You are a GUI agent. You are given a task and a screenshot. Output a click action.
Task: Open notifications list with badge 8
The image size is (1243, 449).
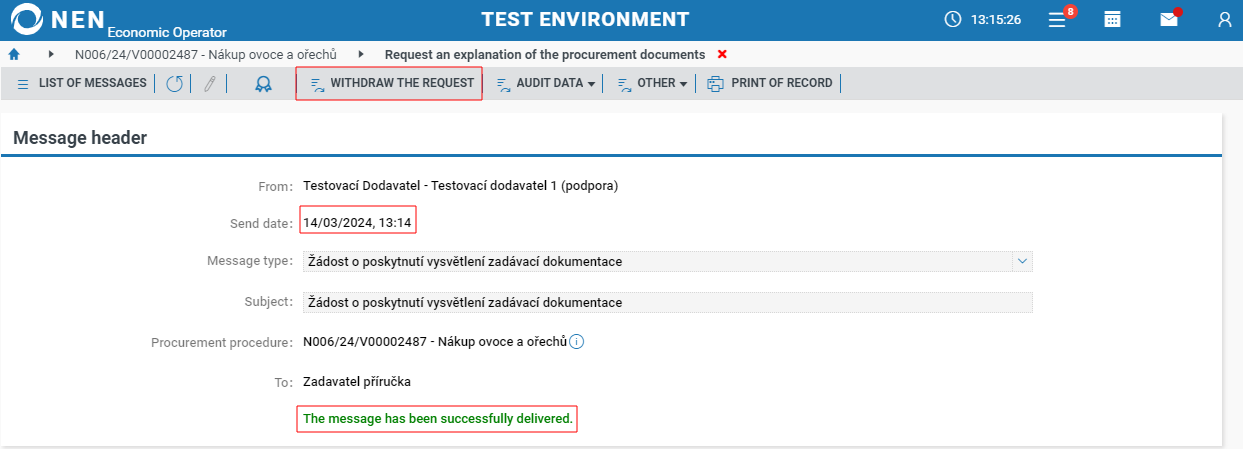[1058, 19]
